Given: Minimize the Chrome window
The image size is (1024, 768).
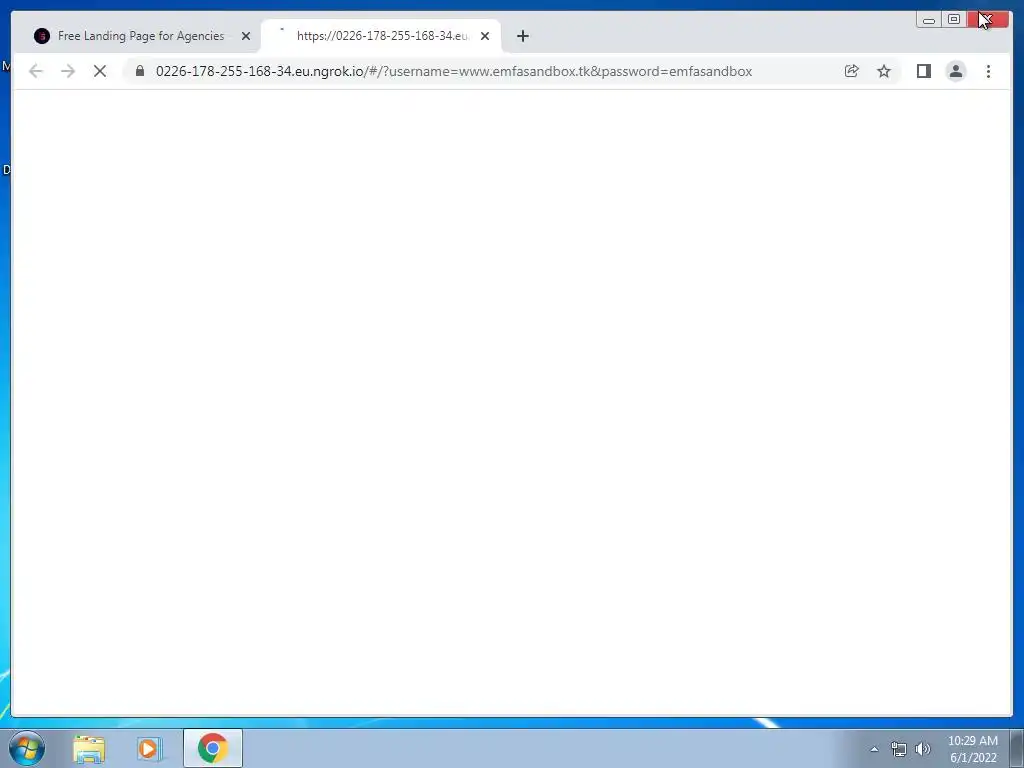Looking at the screenshot, I should (929, 20).
